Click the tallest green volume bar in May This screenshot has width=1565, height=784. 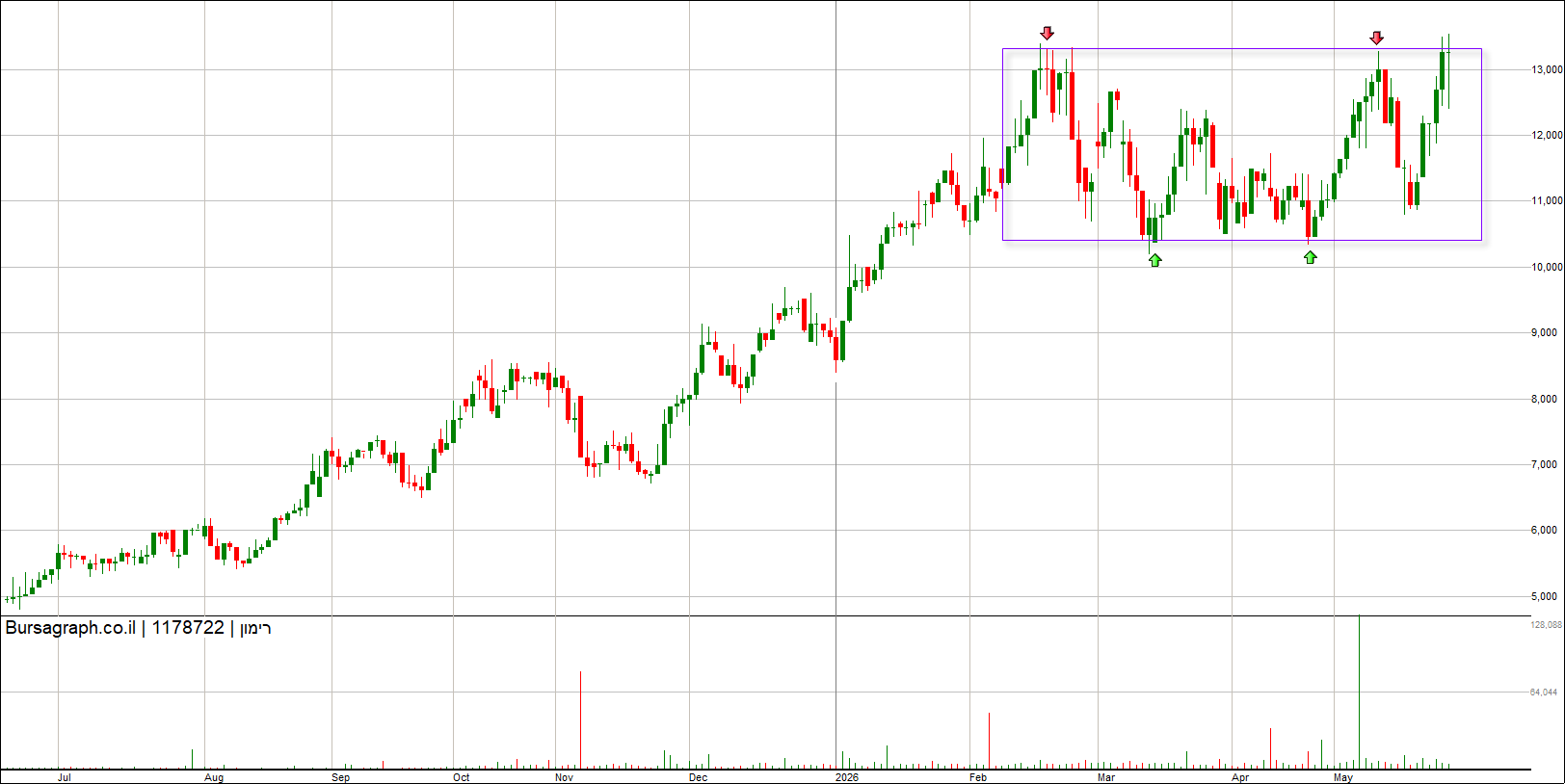(x=1359, y=692)
